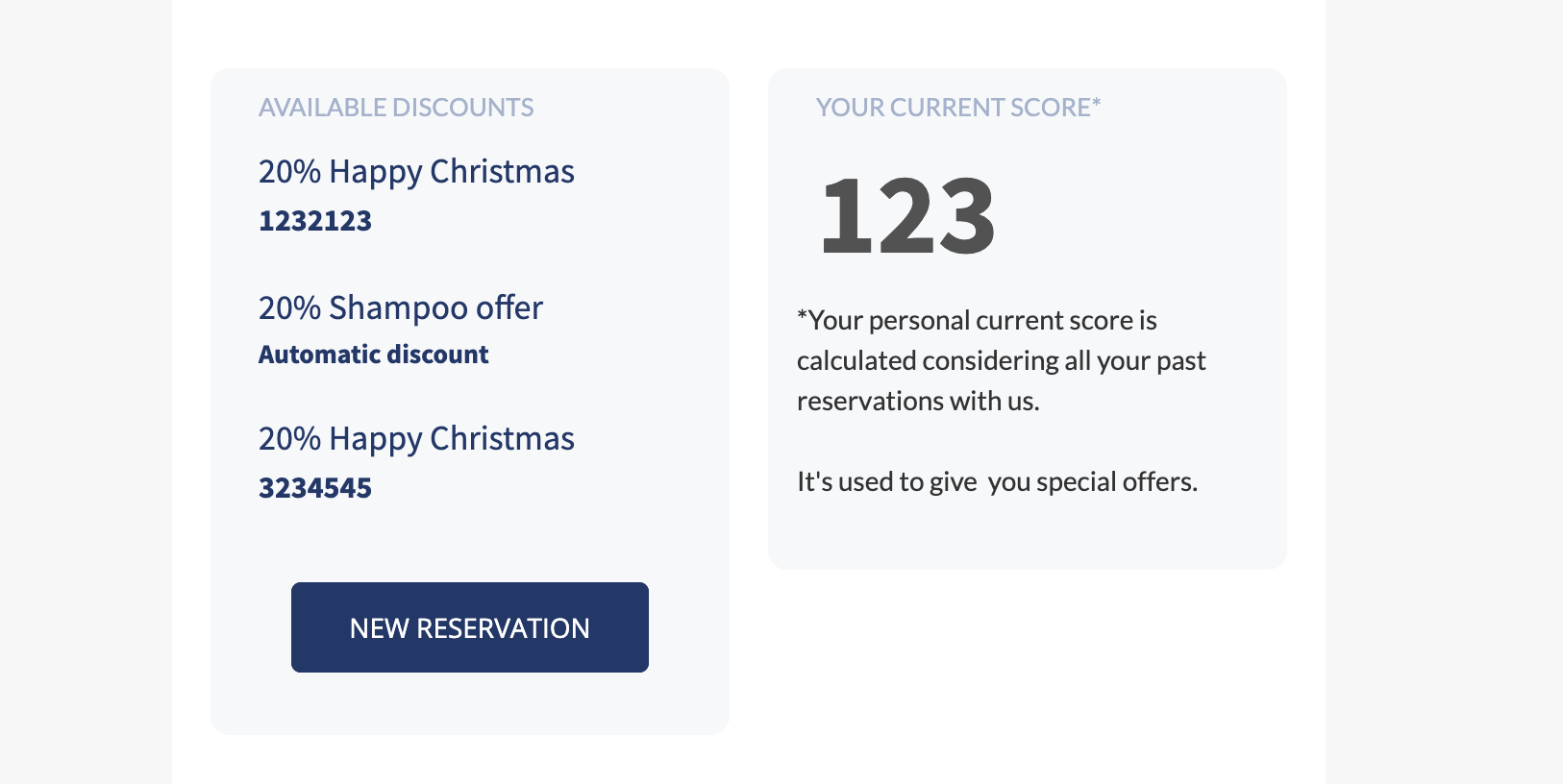
Task: Click 'It's used to give you special offers'
Action: [x=997, y=481]
